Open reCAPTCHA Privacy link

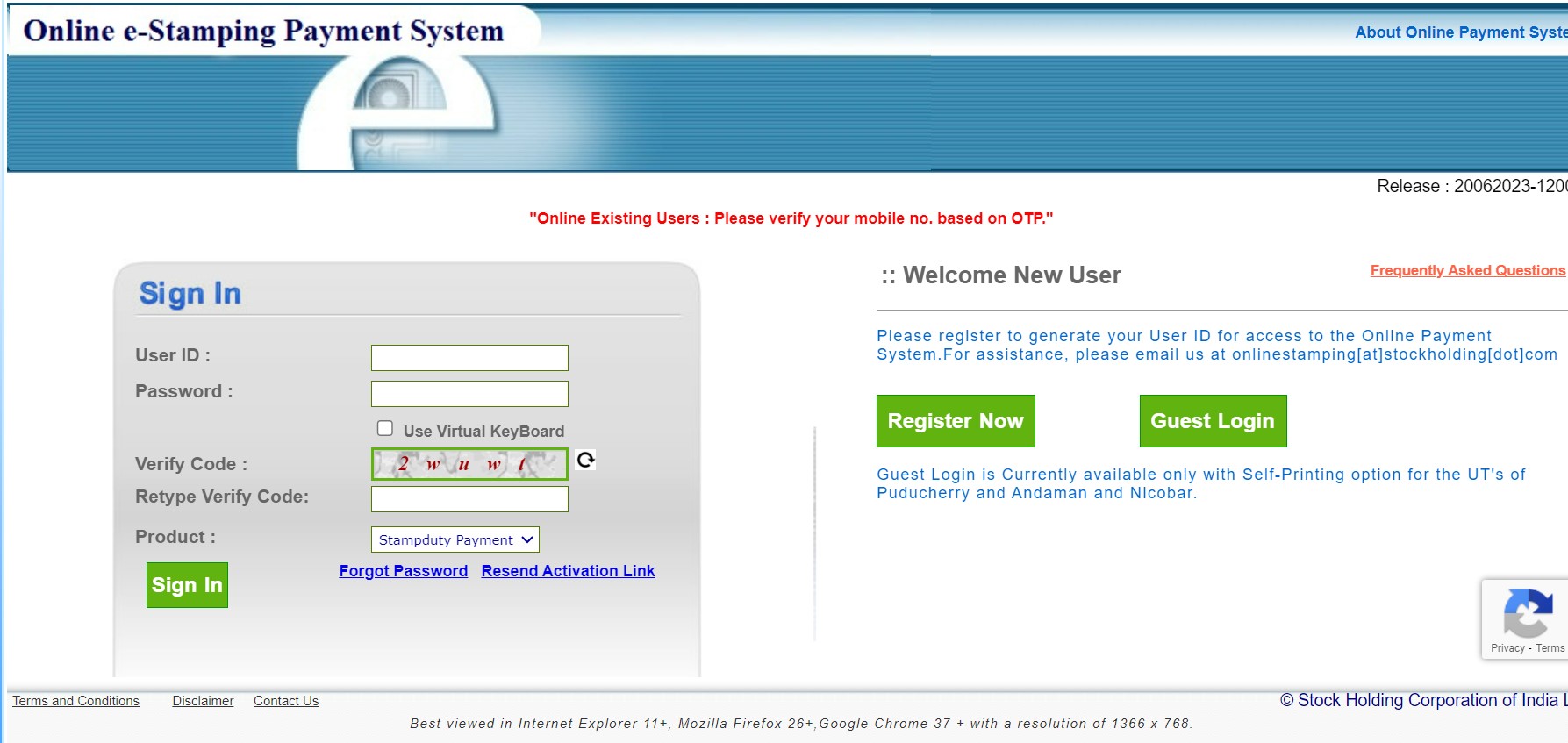[x=1507, y=648]
